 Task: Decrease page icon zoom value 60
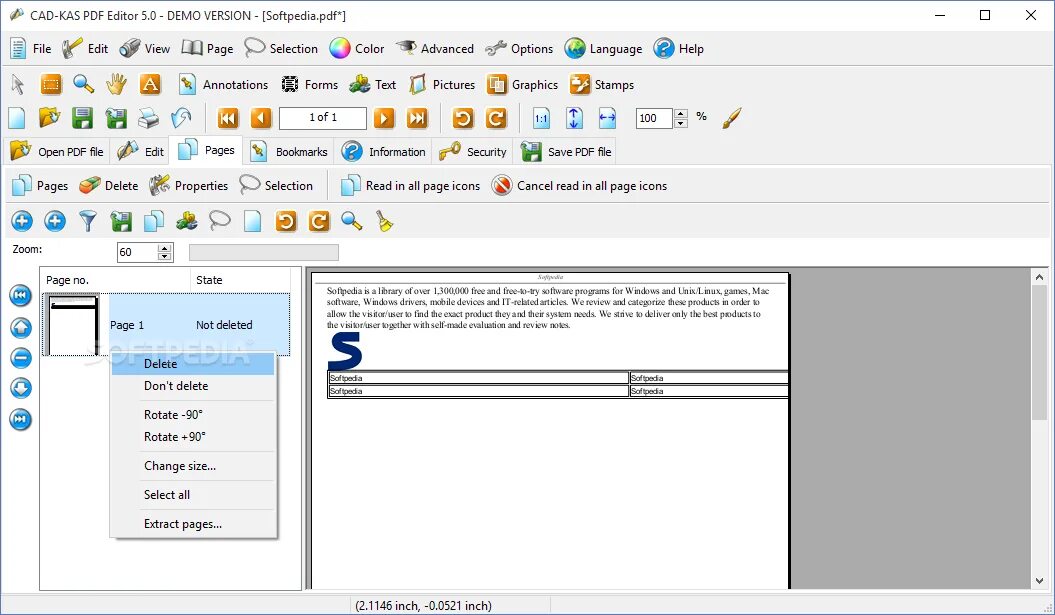(164, 256)
